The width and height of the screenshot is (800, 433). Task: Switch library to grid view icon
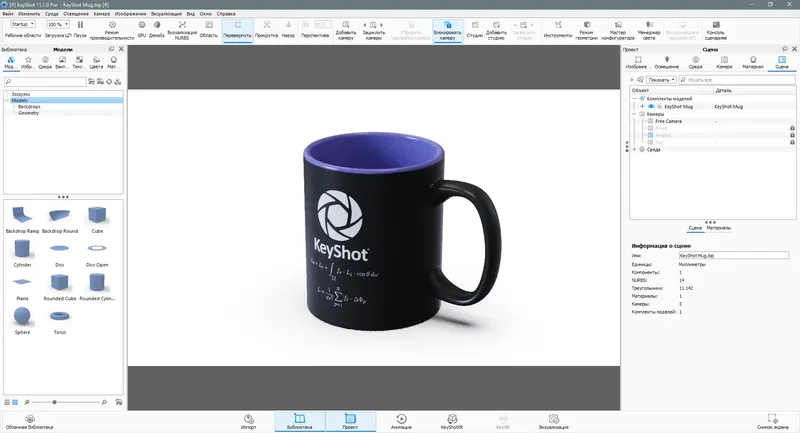tap(15, 402)
